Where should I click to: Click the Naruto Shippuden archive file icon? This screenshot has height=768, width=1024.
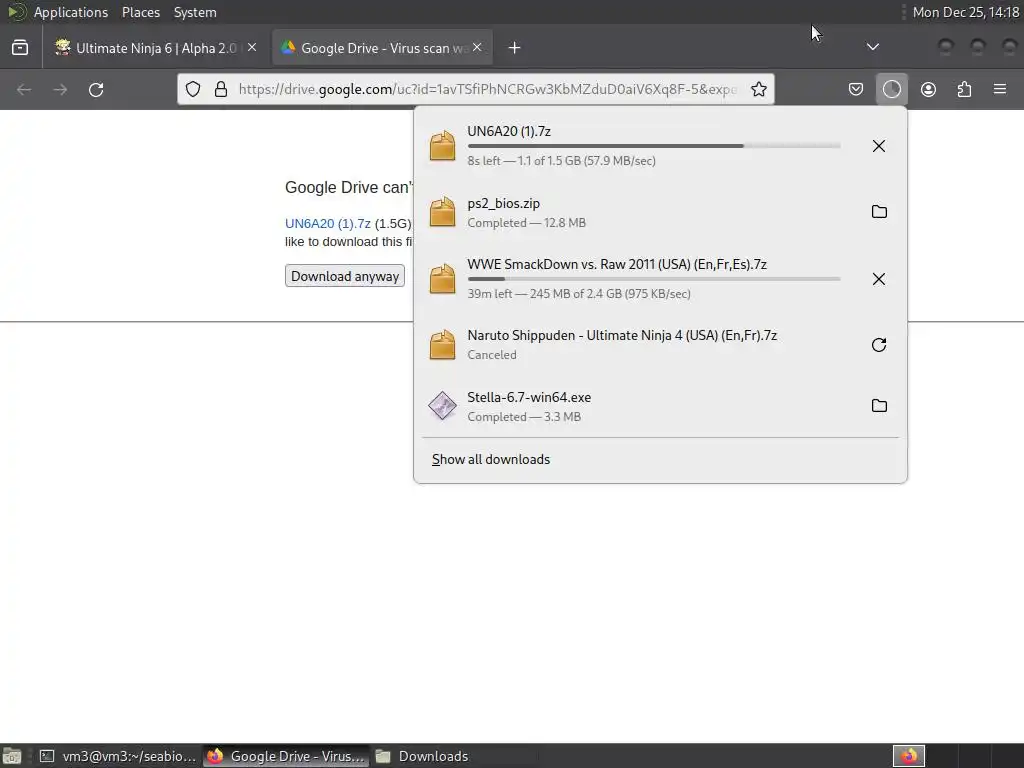pyautogui.click(x=442, y=345)
